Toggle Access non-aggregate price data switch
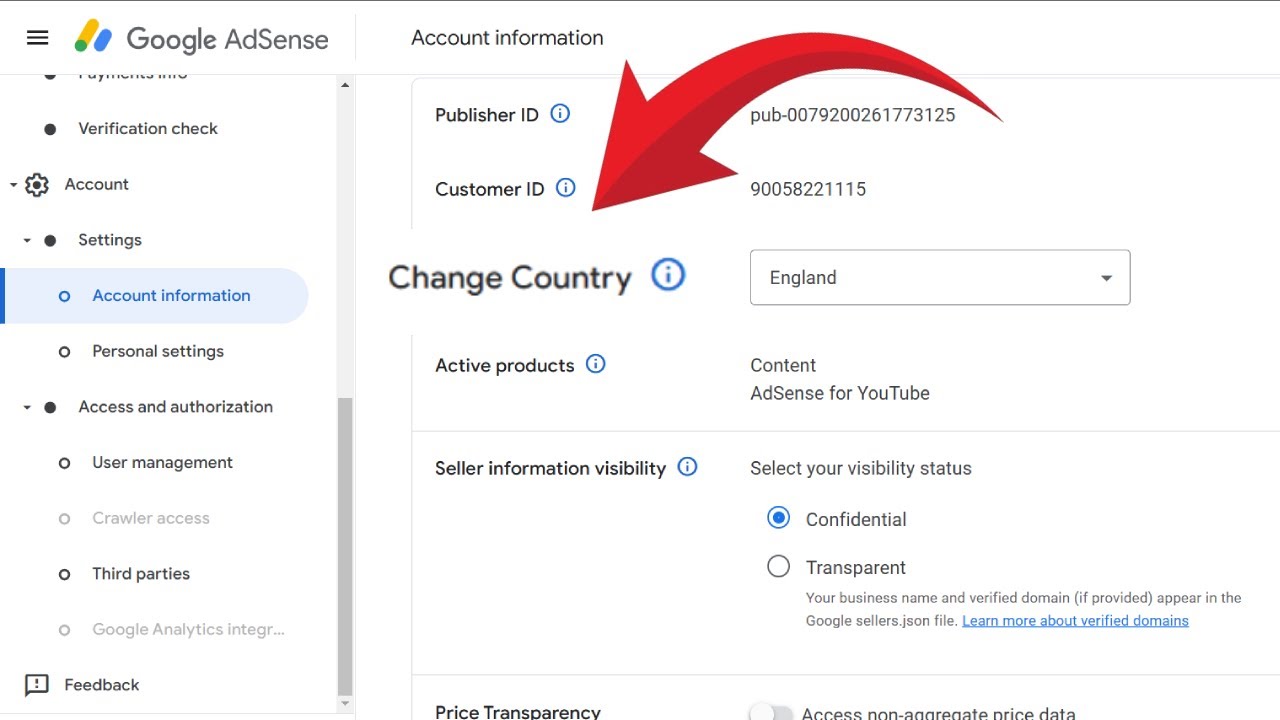The height and width of the screenshot is (720, 1280). click(772, 713)
